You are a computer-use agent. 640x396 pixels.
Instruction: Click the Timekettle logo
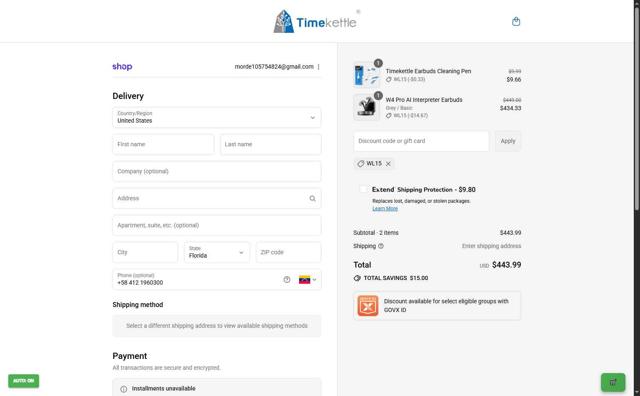tap(317, 21)
